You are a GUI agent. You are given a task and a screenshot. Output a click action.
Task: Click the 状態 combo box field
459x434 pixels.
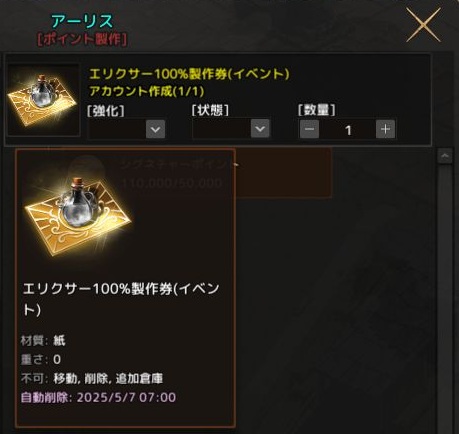231,128
